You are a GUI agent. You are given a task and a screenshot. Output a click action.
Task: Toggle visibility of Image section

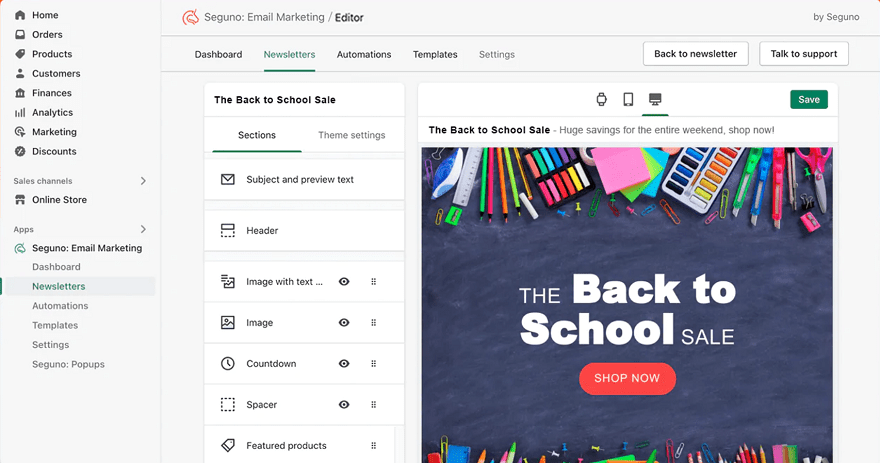point(344,323)
